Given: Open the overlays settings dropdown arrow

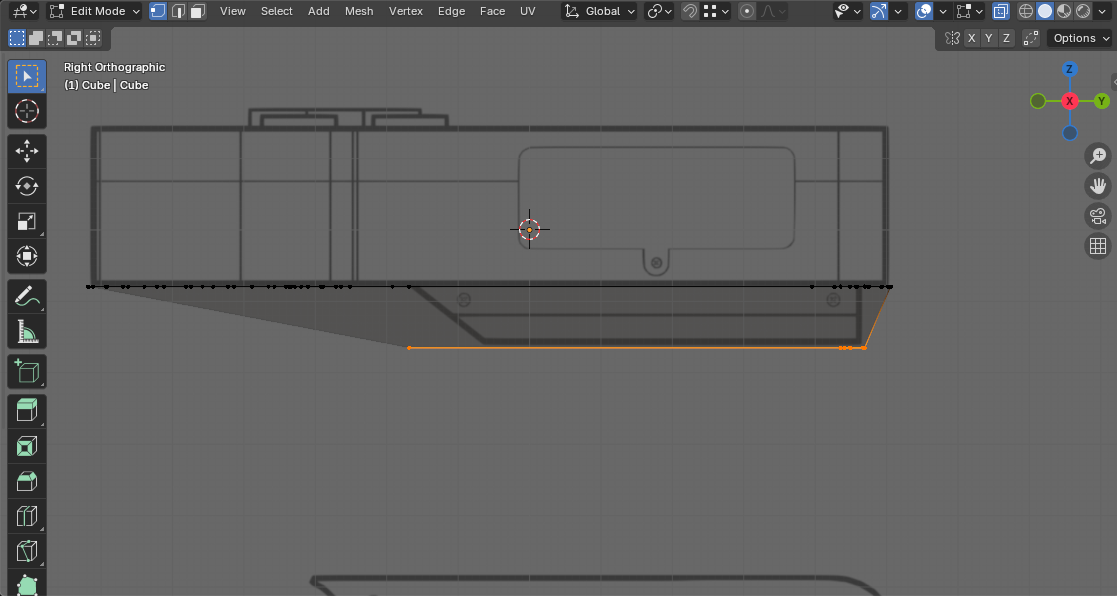Looking at the screenshot, I should coord(943,11).
